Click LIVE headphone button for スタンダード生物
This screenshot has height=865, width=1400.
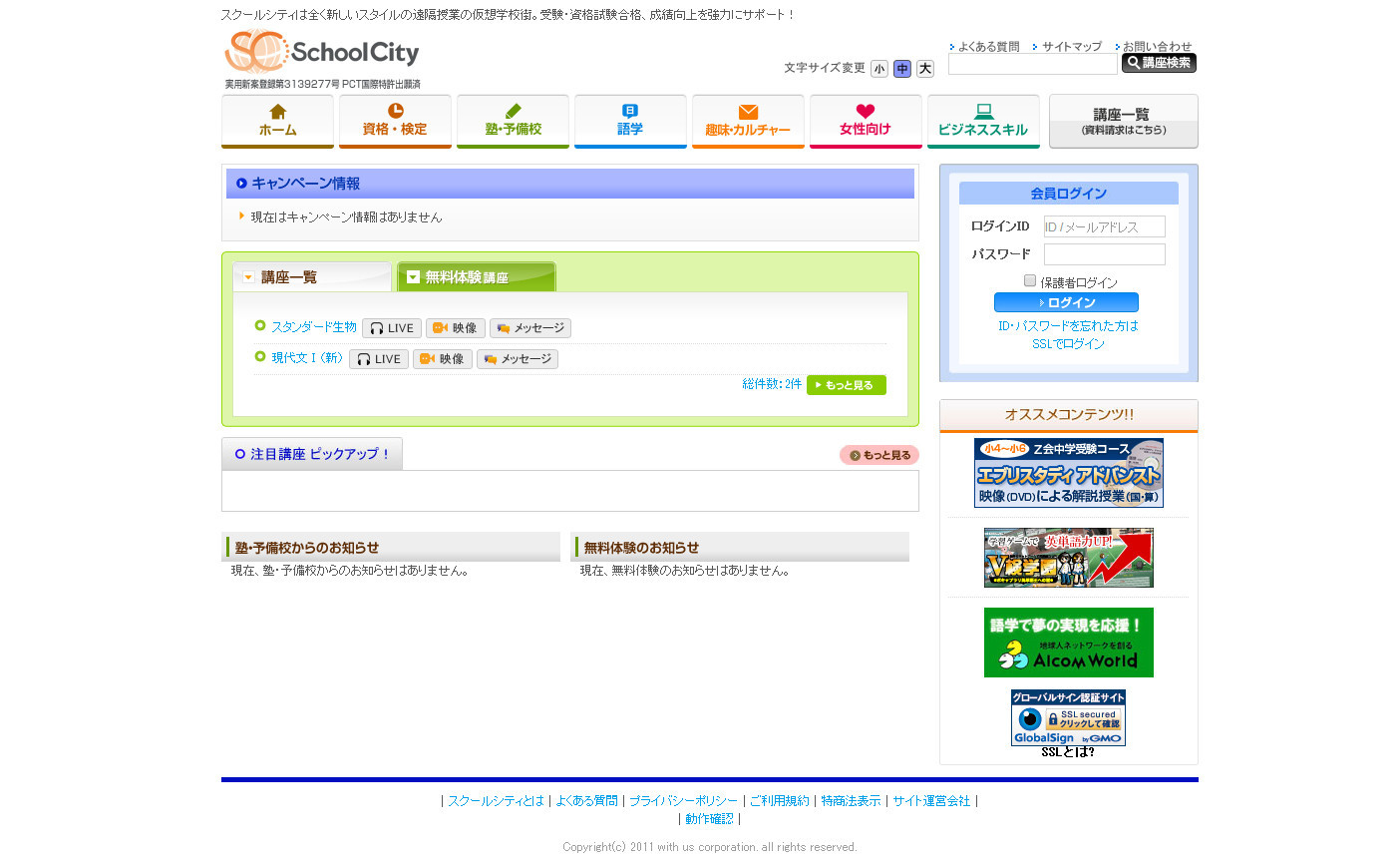pyautogui.click(x=392, y=328)
